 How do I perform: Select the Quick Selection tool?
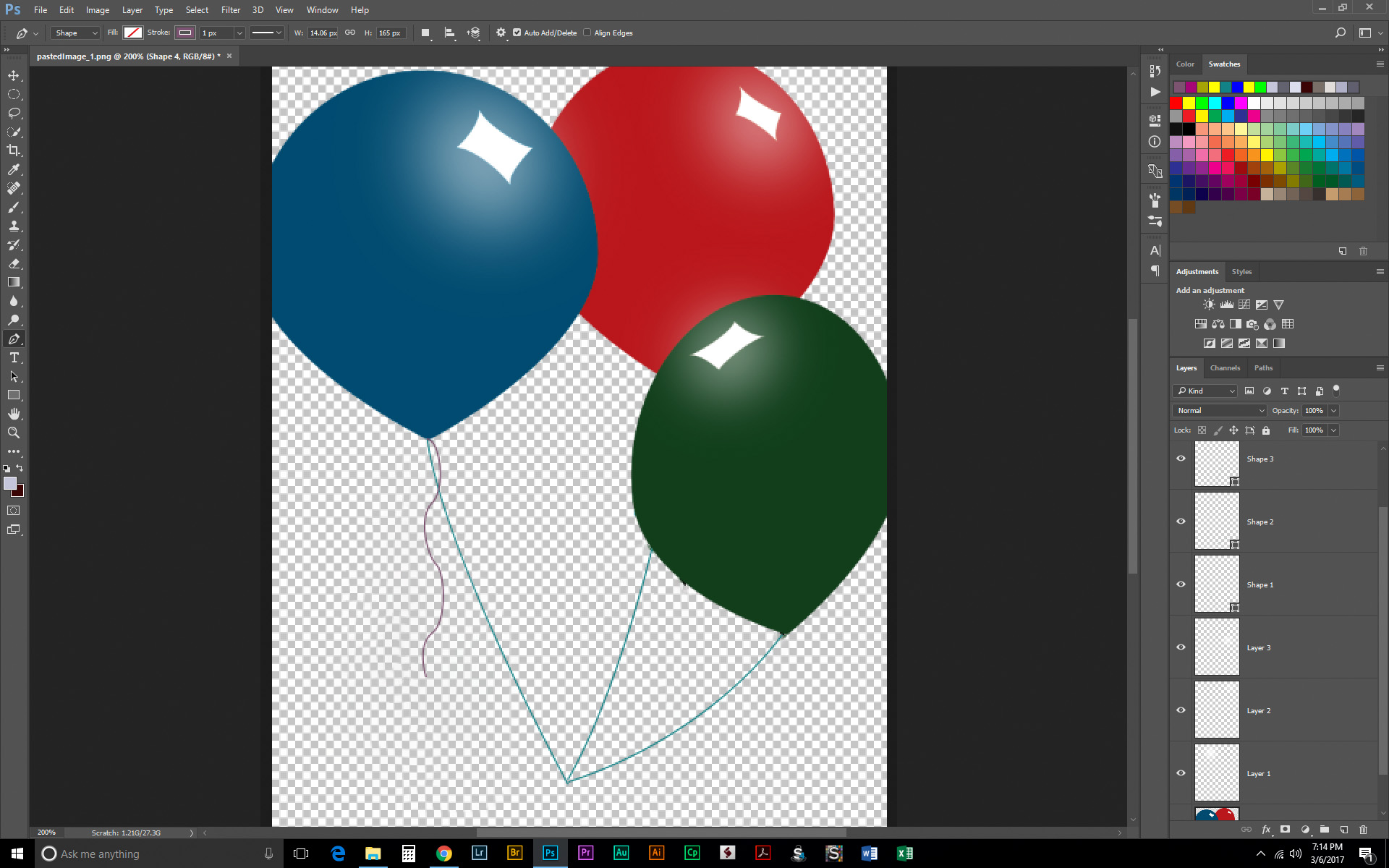pyautogui.click(x=14, y=132)
